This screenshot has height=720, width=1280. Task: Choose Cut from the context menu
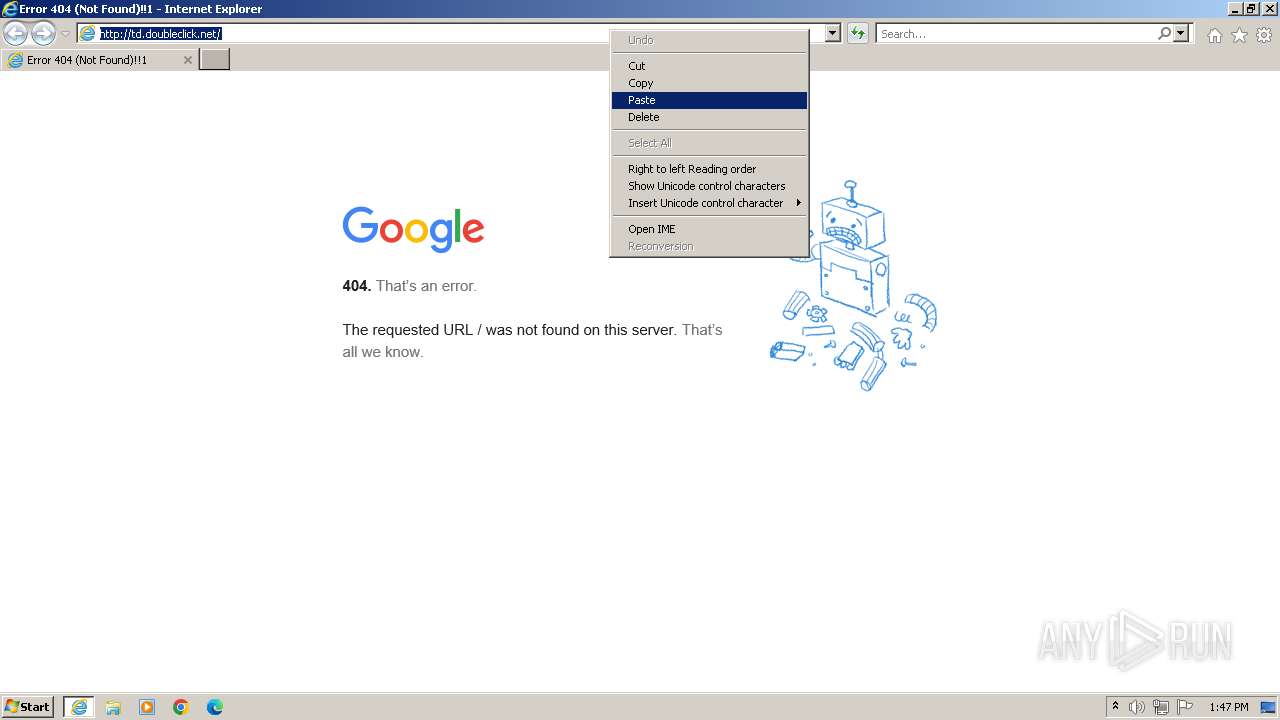(709, 66)
